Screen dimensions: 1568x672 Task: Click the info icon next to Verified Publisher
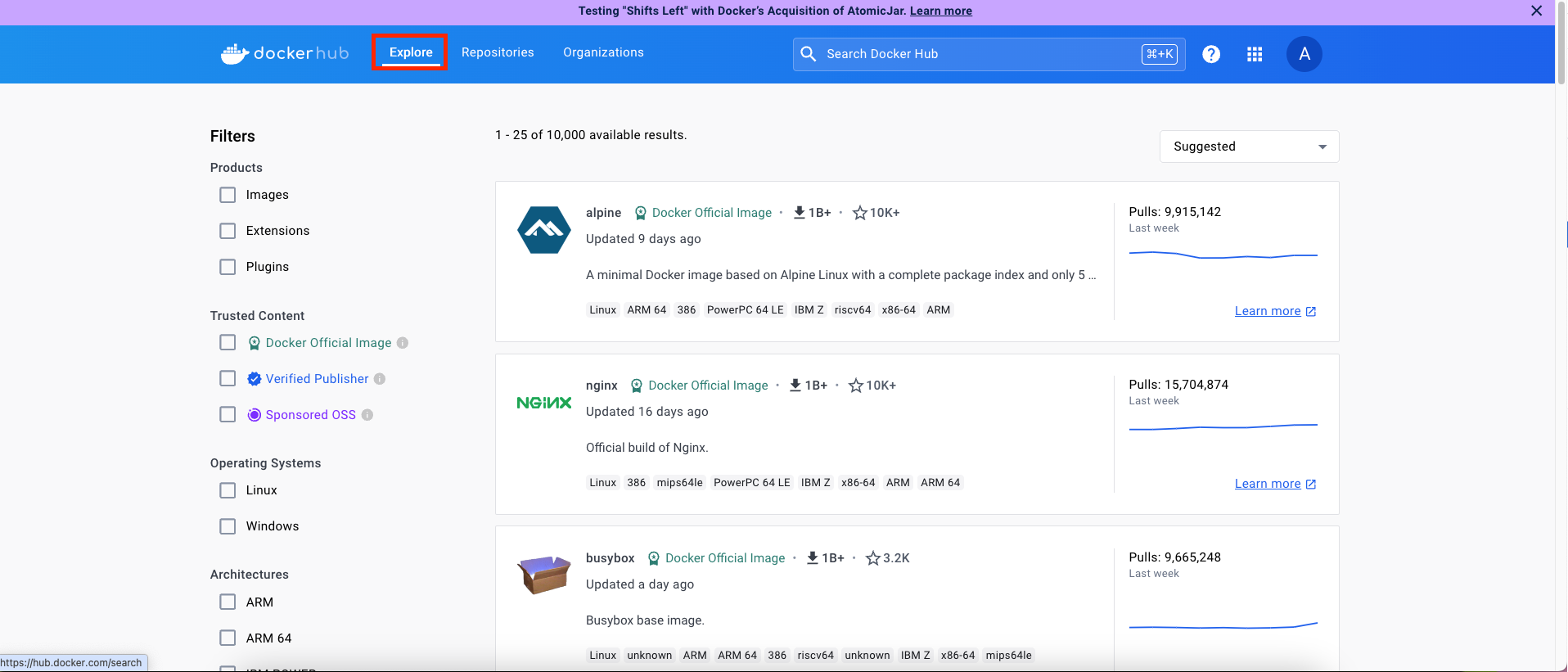[380, 379]
